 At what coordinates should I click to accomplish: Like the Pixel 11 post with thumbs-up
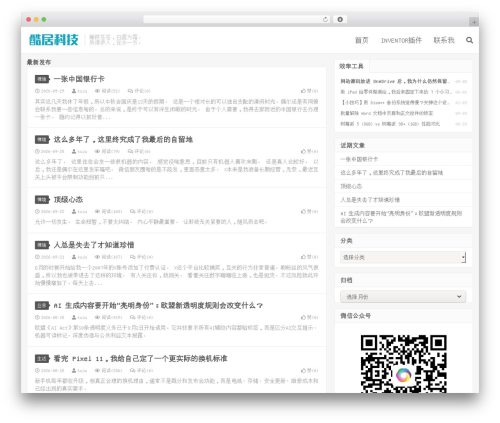309,370
